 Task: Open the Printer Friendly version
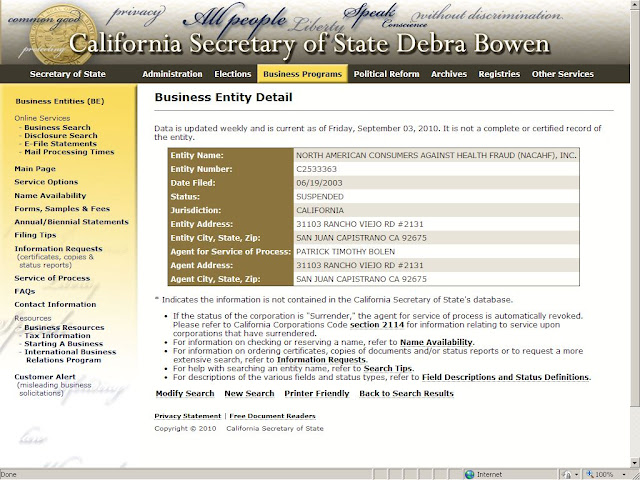pyautogui.click(x=317, y=393)
